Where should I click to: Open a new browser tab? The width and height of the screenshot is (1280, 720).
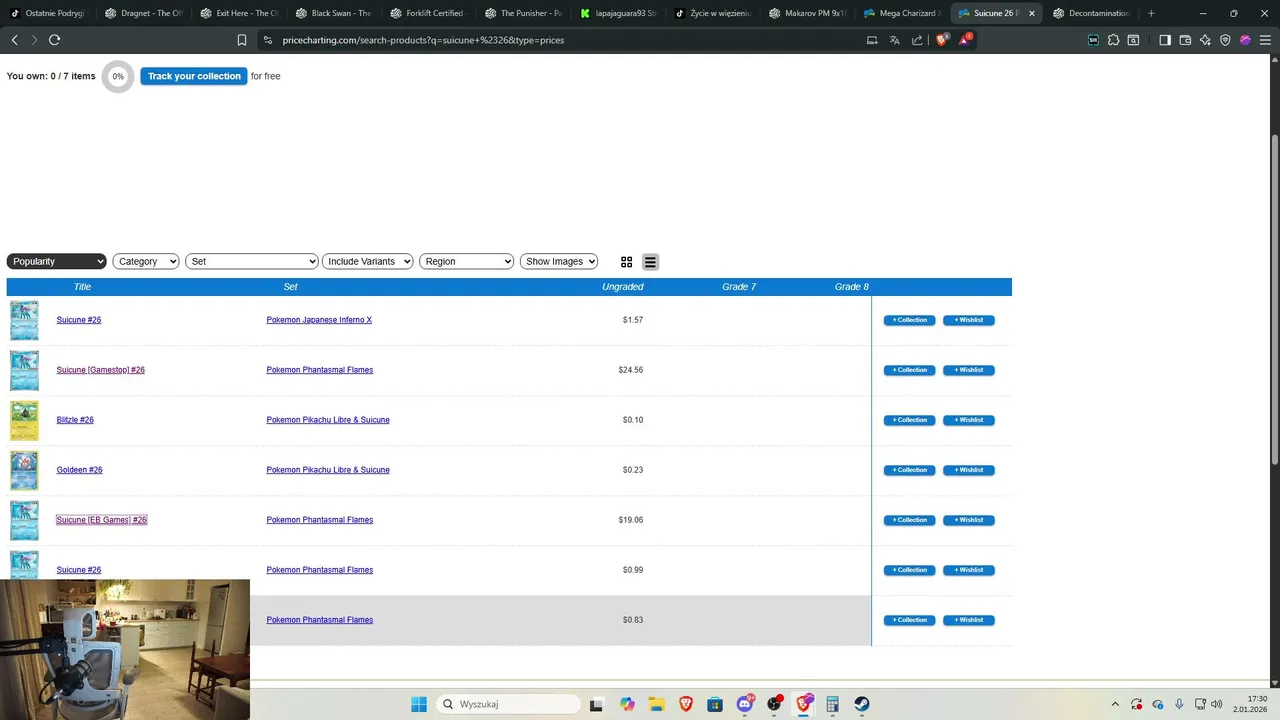1151,13
